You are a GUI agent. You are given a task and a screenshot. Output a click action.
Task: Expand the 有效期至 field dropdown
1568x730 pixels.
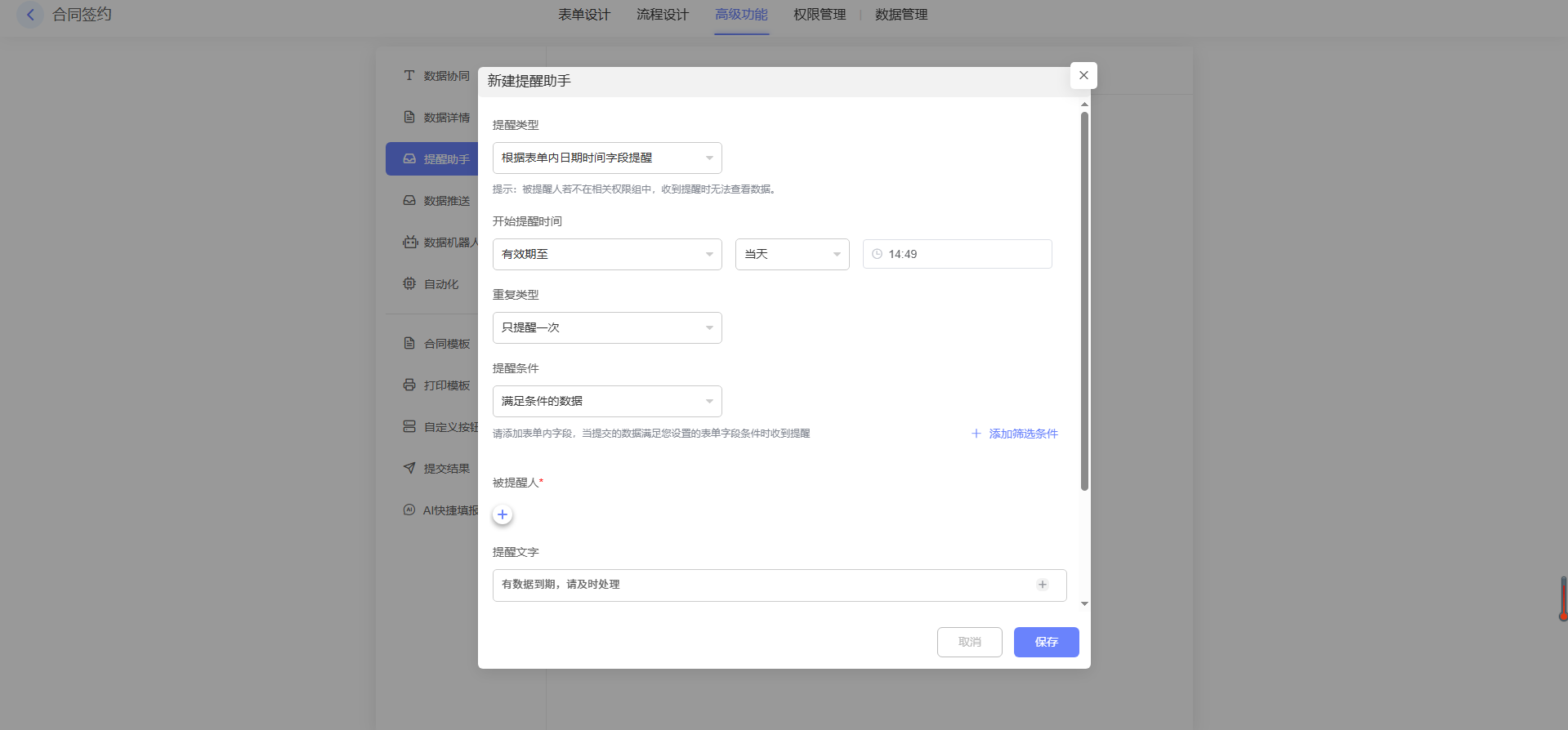point(607,254)
